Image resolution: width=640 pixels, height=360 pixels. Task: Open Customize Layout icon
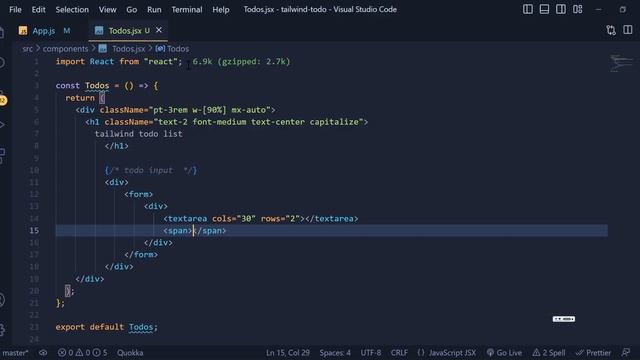[578, 9]
